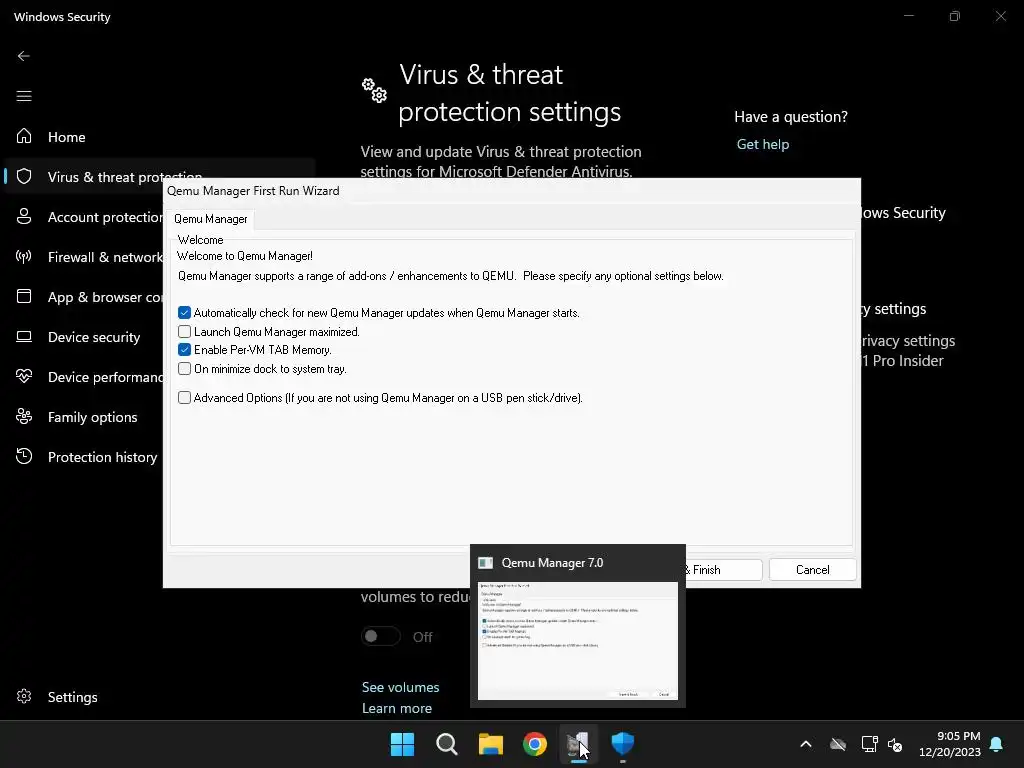Screen dimensions: 1024x768
Task: Click the gears icon beside Virus & threat heading
Action: [375, 90]
